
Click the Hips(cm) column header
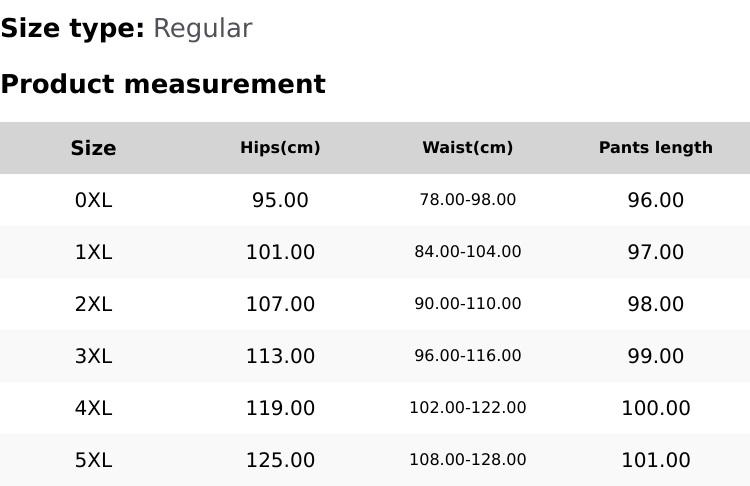280,148
